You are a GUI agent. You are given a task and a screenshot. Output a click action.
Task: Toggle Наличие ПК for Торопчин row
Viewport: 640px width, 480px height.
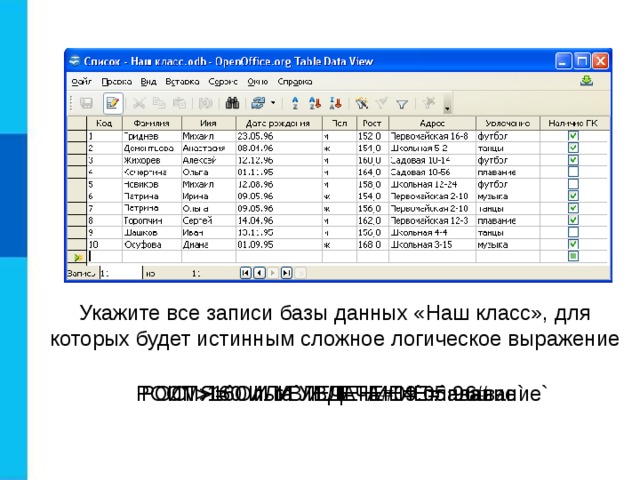[573, 220]
